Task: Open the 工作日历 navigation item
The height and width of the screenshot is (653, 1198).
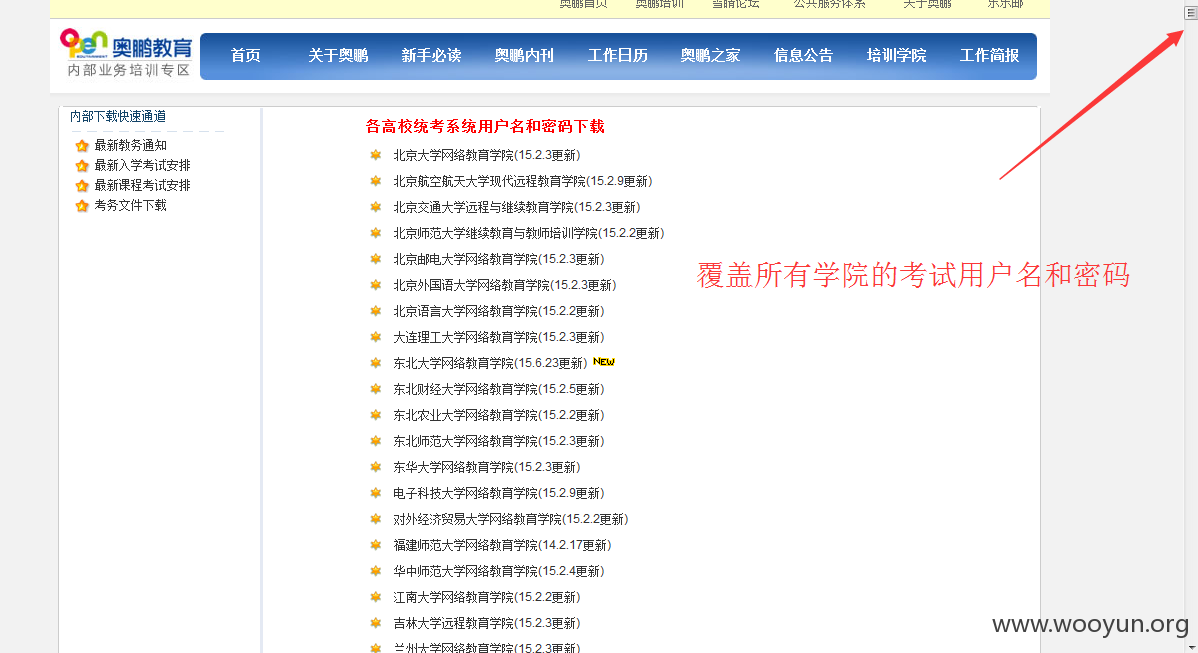Action: (617, 56)
